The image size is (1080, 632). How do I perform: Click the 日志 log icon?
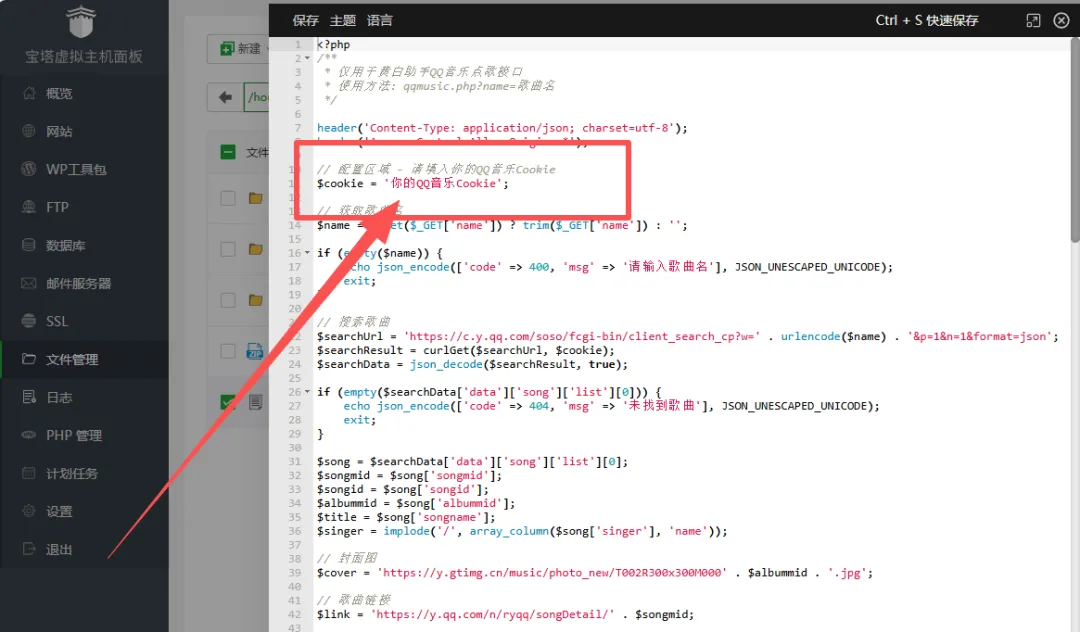pos(29,397)
